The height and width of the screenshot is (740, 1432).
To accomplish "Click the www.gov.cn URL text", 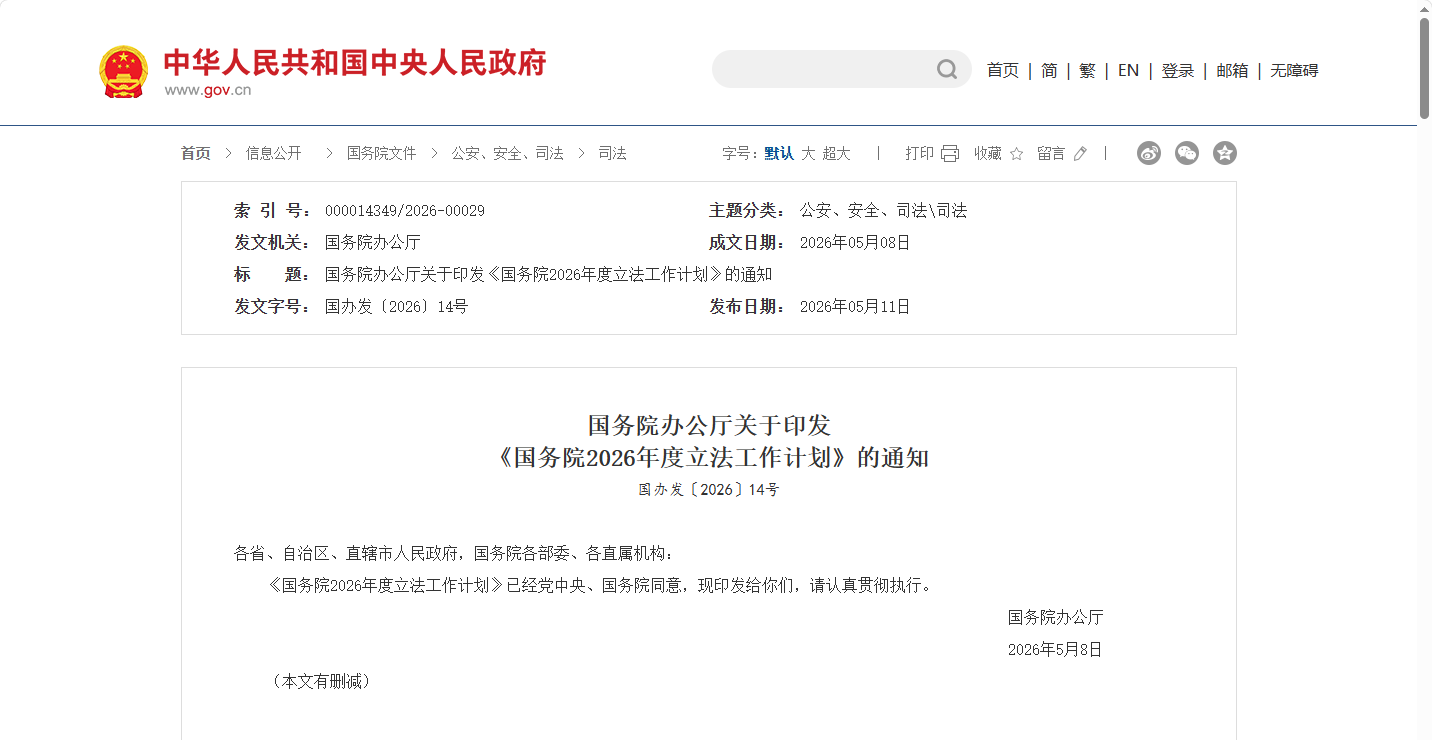I will click(x=208, y=90).
